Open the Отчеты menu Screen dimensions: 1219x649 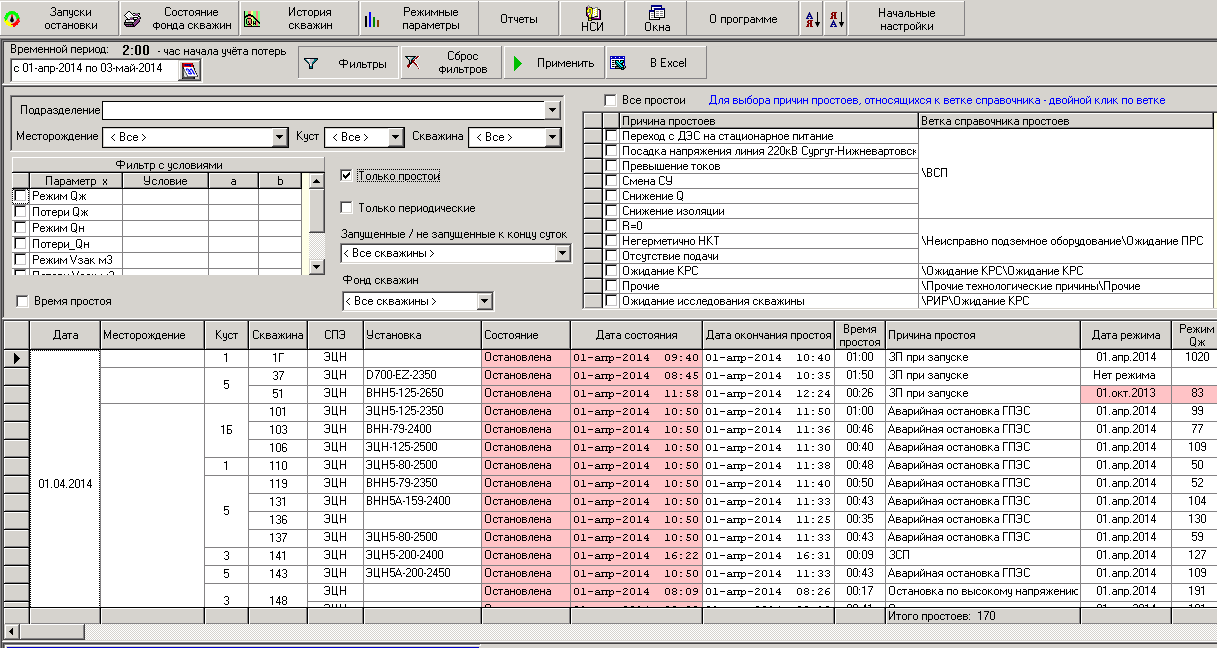point(517,18)
